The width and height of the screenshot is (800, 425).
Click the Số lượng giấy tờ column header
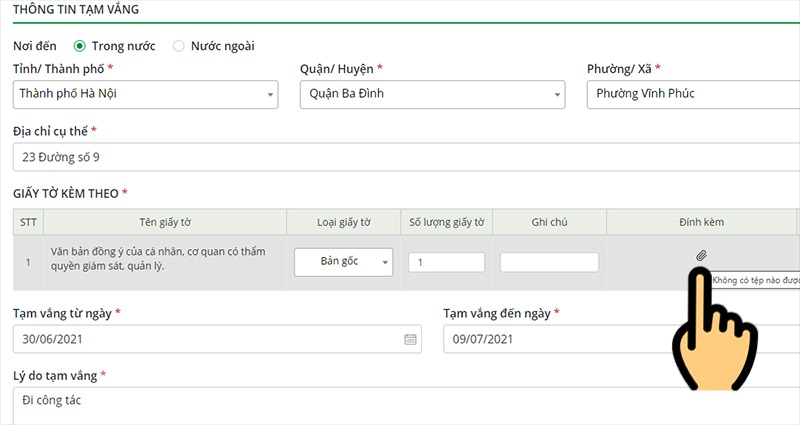pos(447,222)
